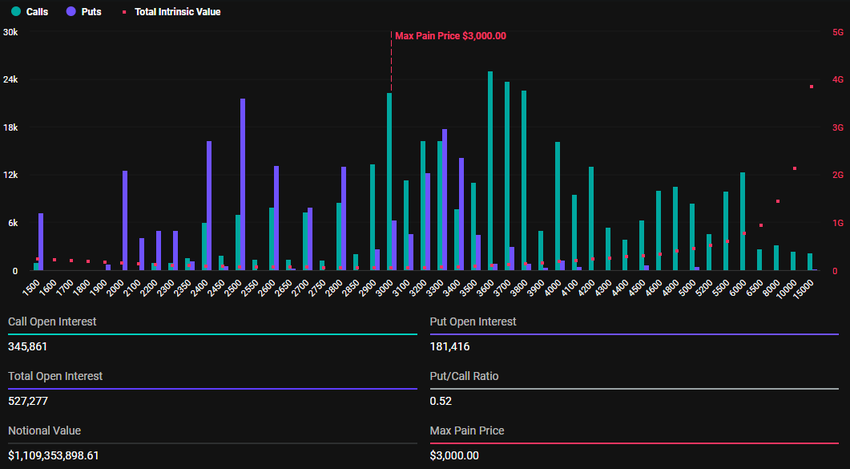Select the tall put bar at 2500 strike

242,185
